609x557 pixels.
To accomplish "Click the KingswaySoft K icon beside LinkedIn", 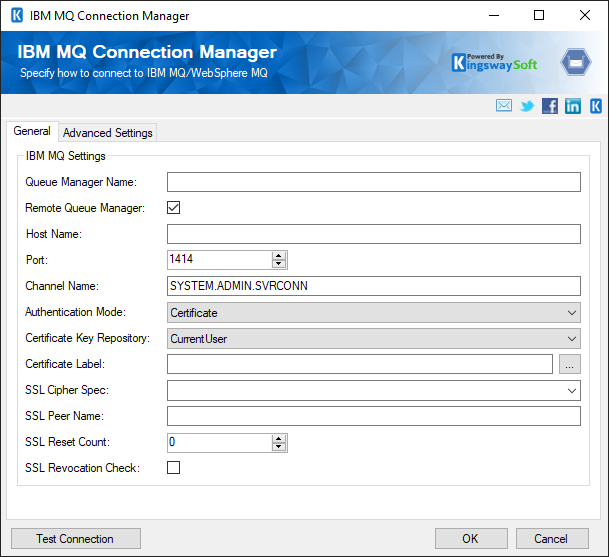I will tap(596, 106).
